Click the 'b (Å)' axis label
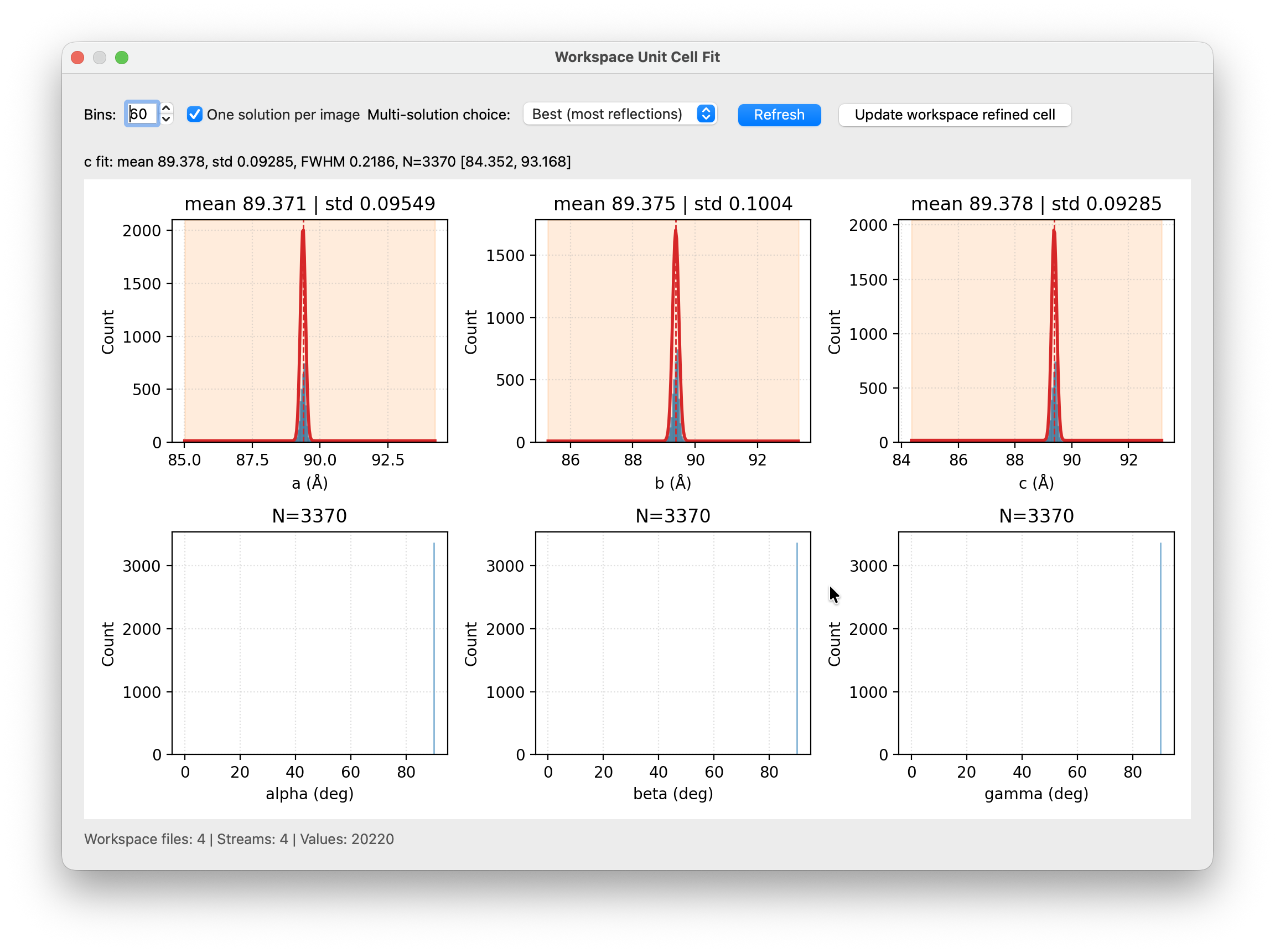This screenshot has width=1275, height=952. [x=672, y=483]
